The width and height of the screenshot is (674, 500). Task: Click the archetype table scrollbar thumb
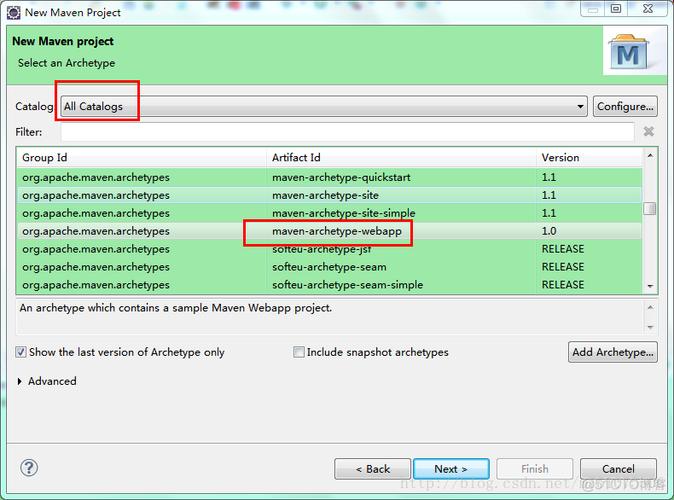(x=650, y=209)
